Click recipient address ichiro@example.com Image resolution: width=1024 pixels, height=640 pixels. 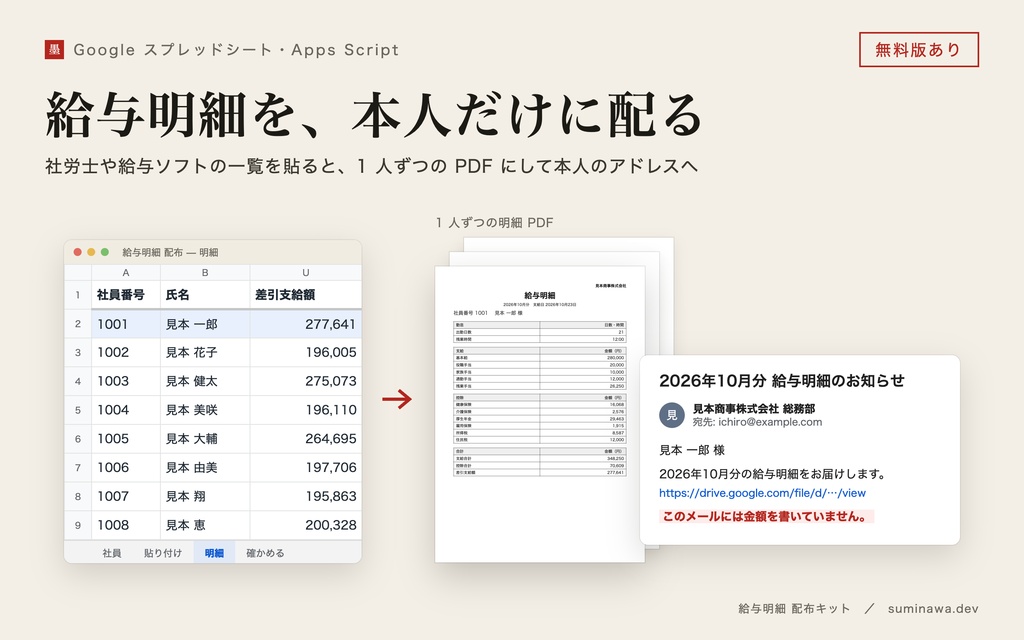[770, 422]
